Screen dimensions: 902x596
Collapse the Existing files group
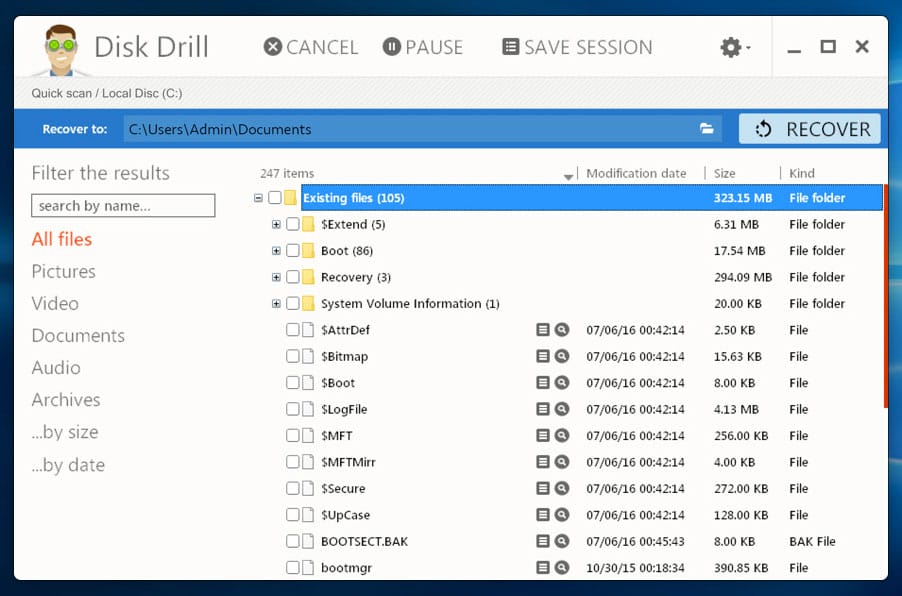coord(259,198)
